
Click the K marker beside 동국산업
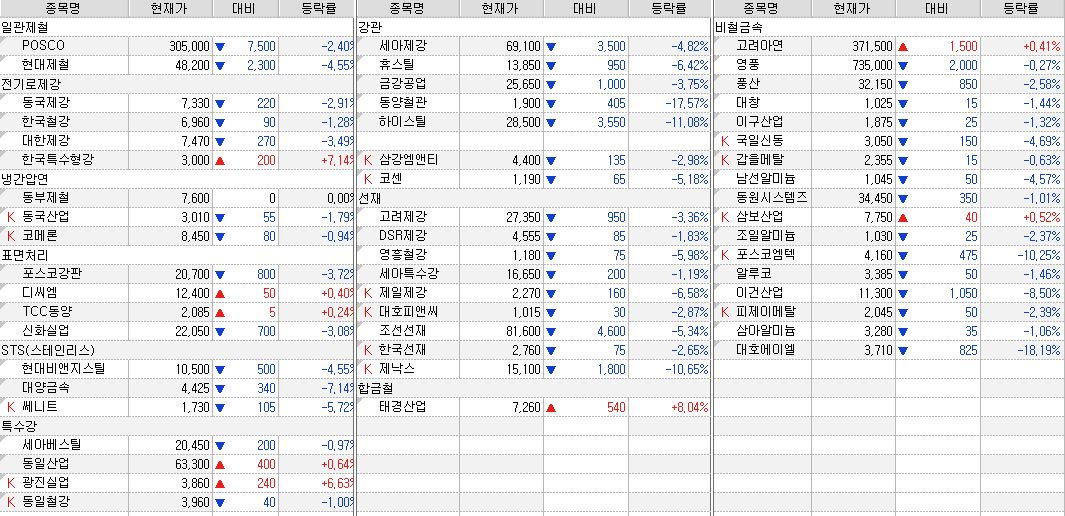(x=11, y=217)
